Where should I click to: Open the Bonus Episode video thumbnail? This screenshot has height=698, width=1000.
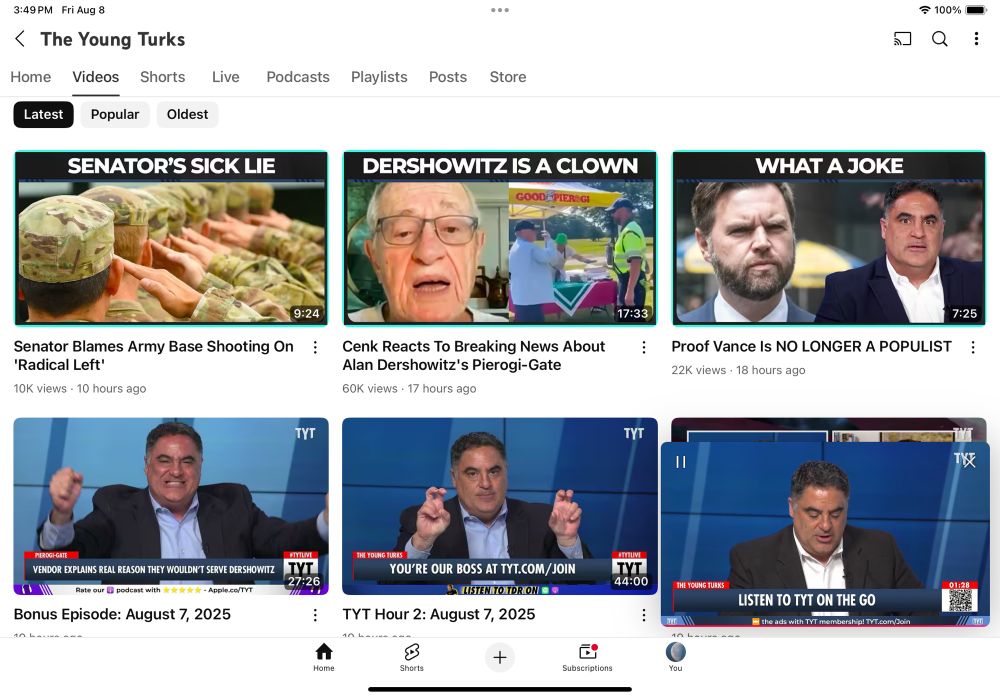(x=171, y=507)
